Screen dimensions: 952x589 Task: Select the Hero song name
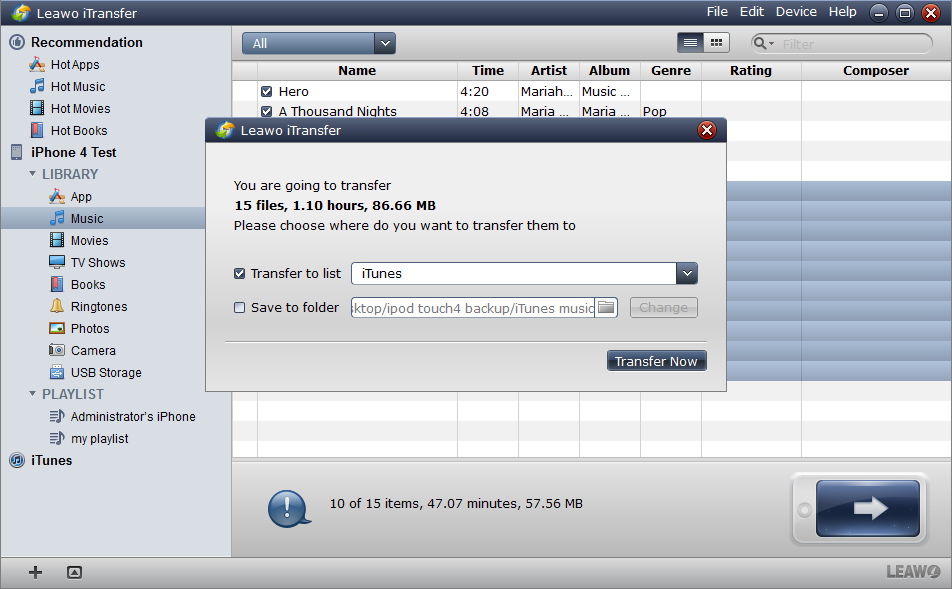294,92
